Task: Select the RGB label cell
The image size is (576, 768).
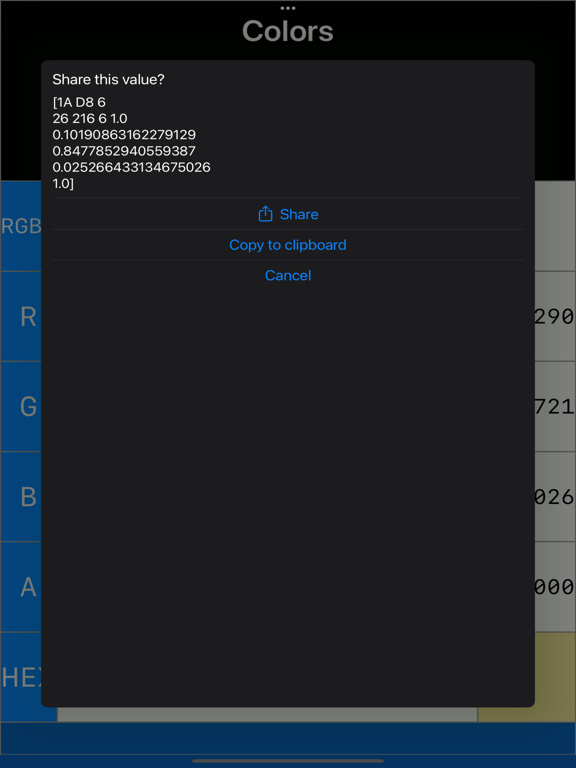Action: click(x=21, y=226)
